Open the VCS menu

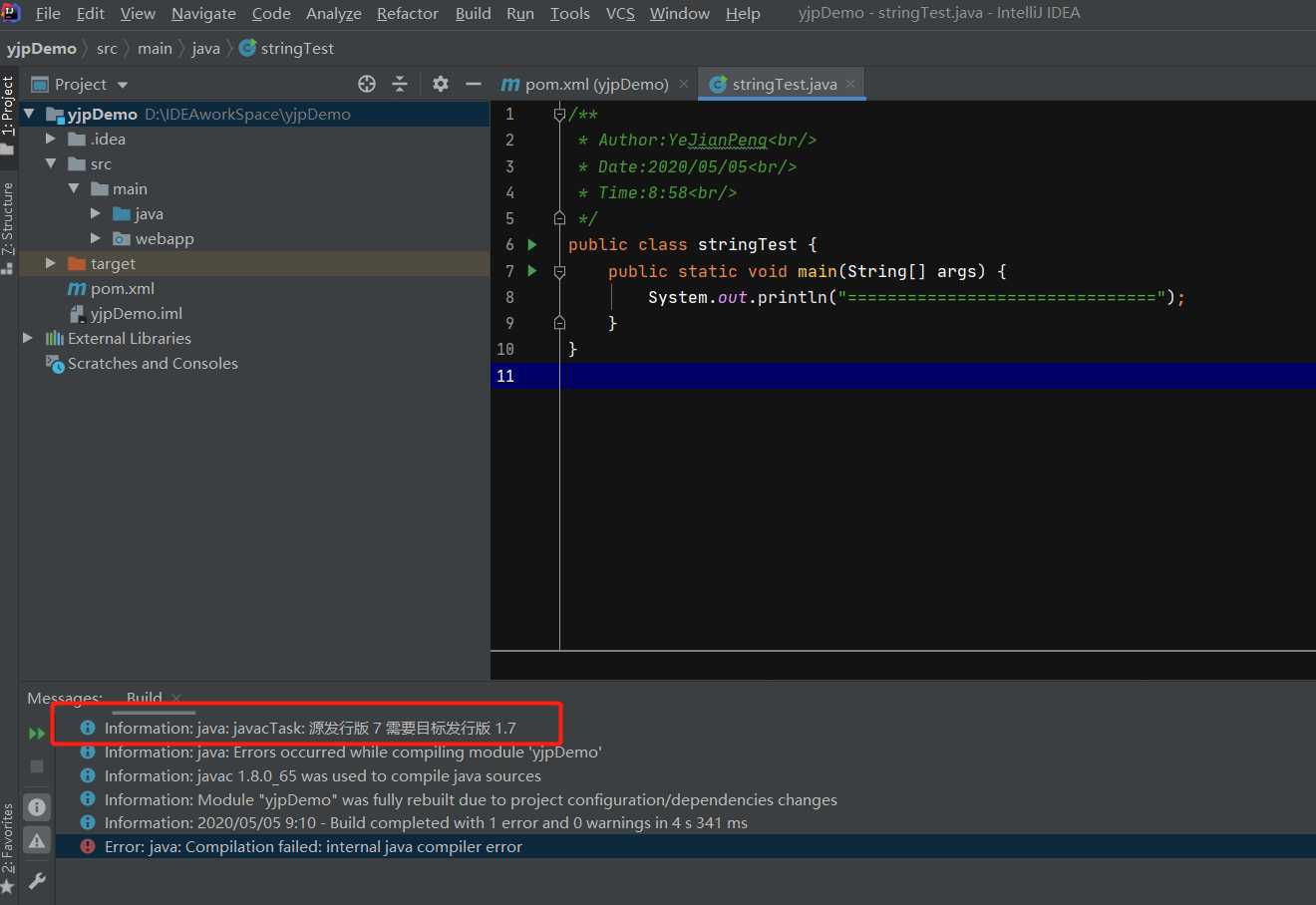pyautogui.click(x=620, y=13)
